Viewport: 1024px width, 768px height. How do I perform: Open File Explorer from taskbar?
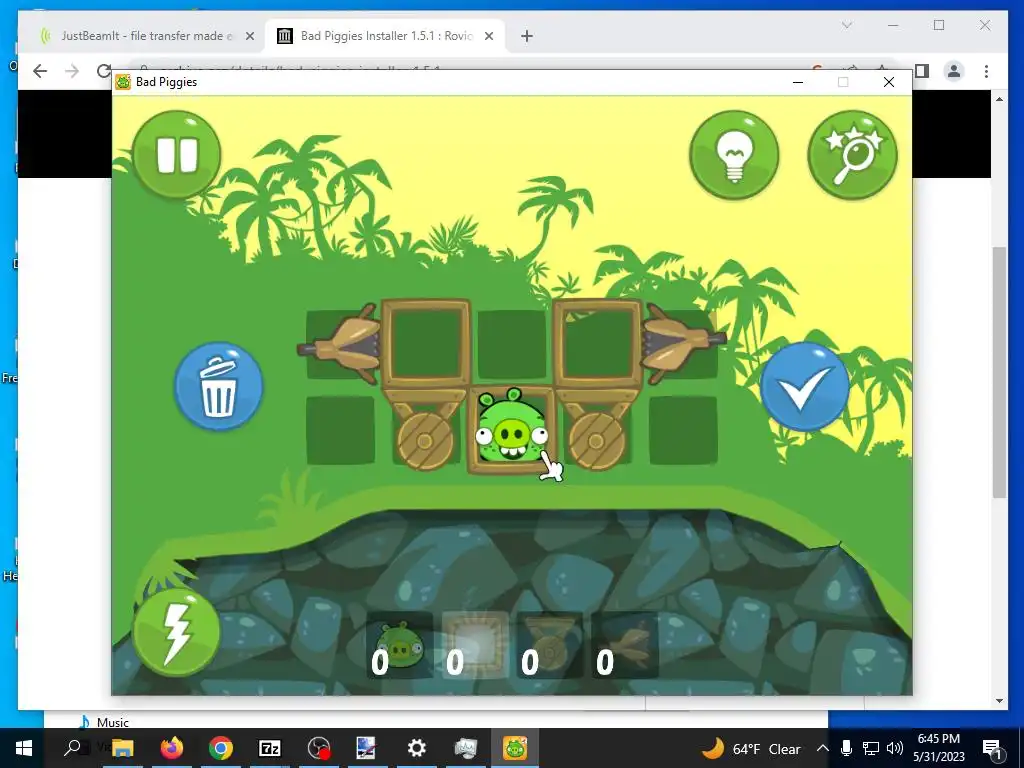click(122, 748)
